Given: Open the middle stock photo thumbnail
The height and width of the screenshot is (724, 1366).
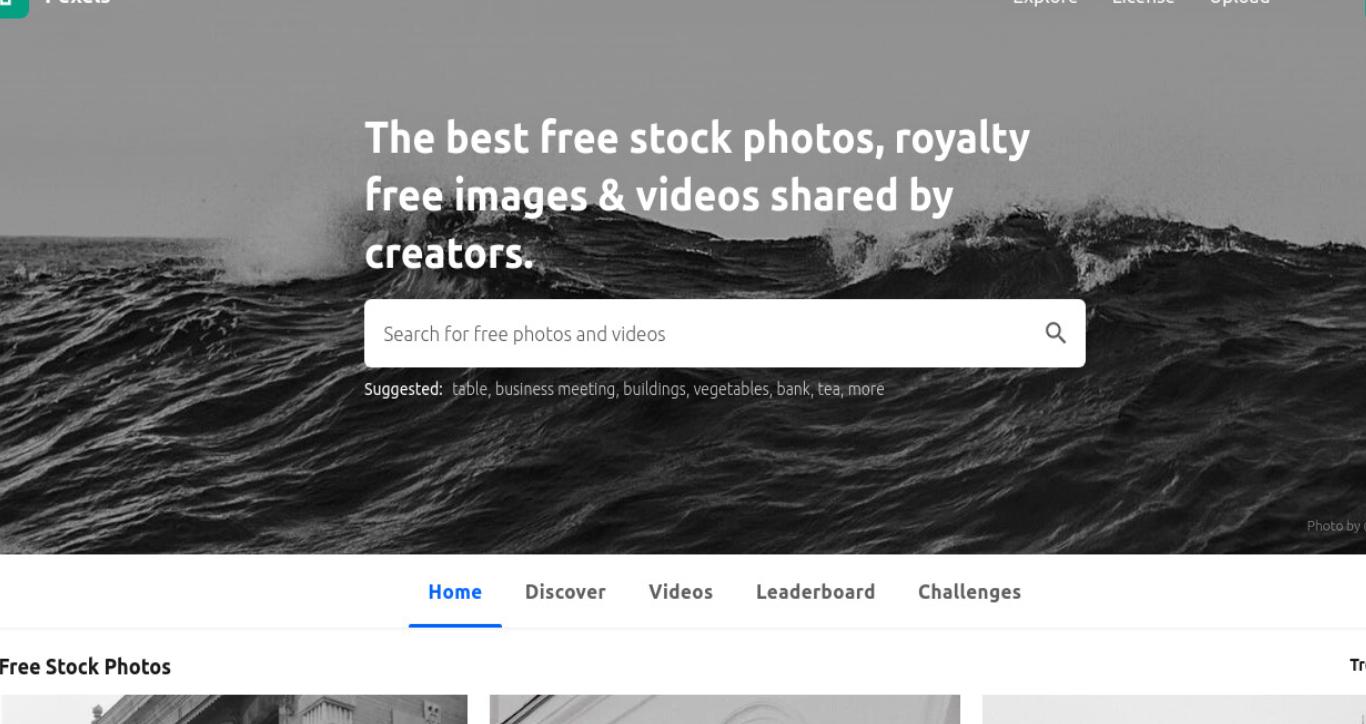Looking at the screenshot, I should [x=725, y=709].
